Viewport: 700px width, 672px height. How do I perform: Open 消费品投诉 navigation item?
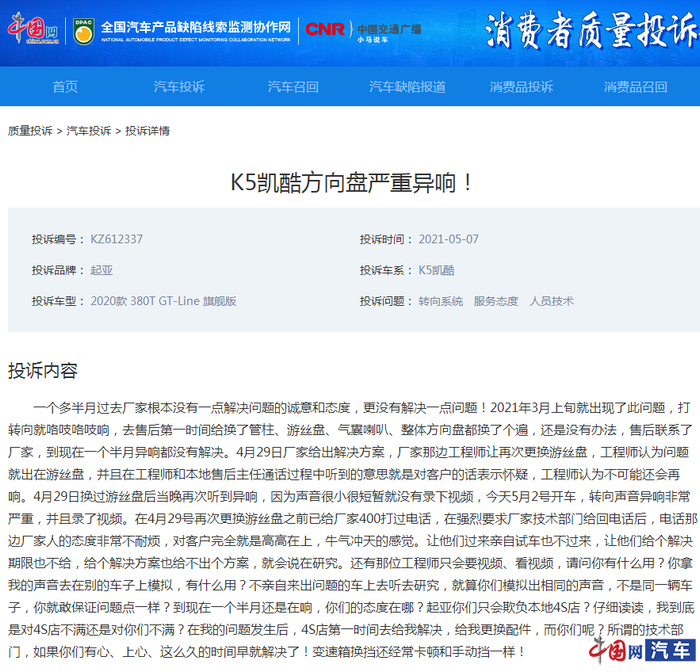(521, 86)
